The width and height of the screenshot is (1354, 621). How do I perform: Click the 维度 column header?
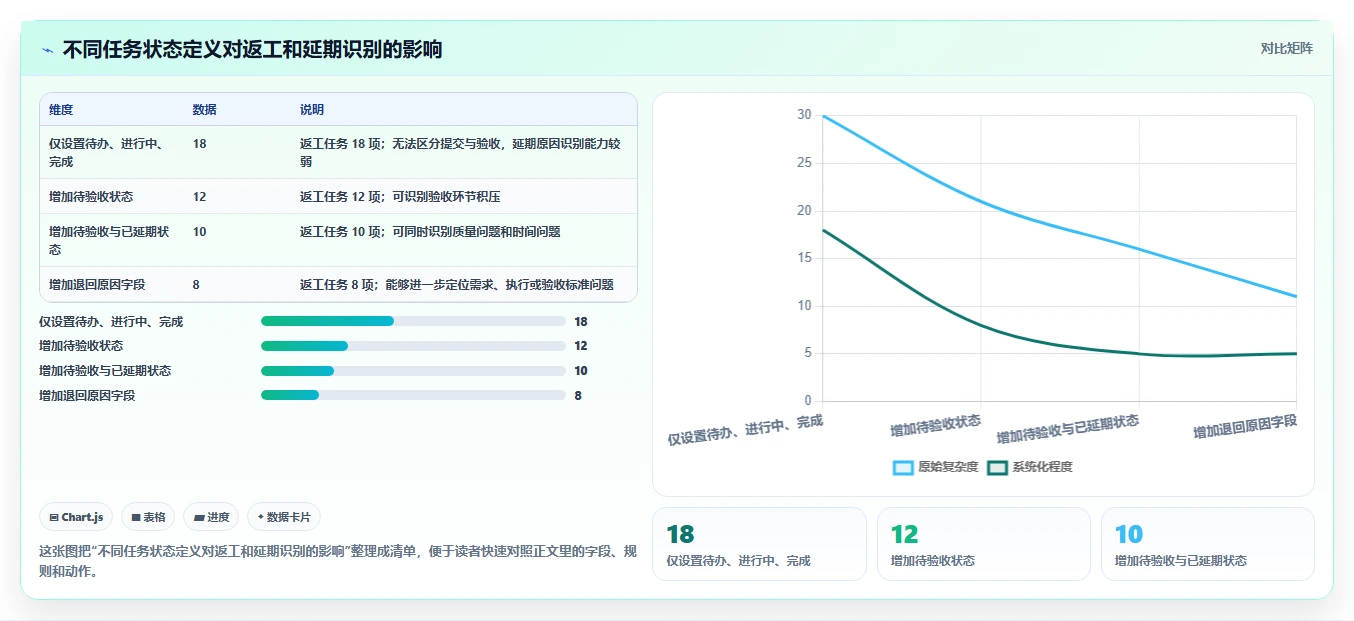point(61,110)
